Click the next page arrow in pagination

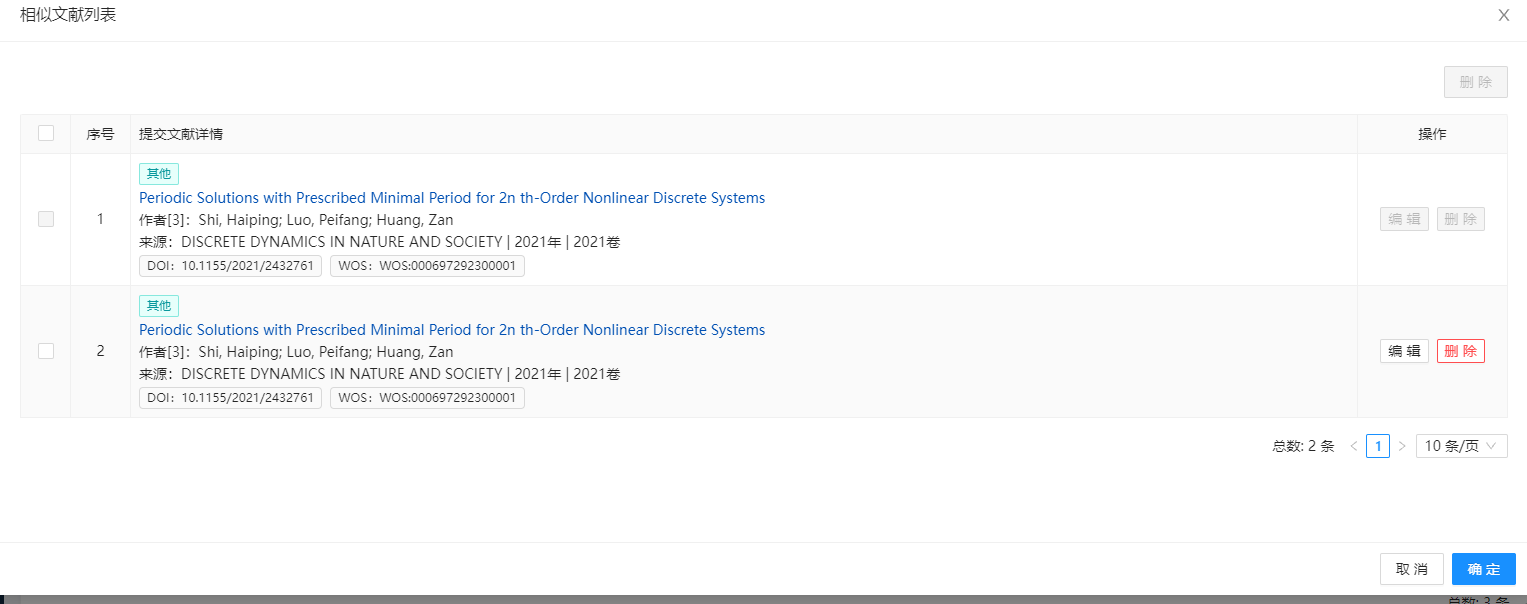tap(1401, 446)
